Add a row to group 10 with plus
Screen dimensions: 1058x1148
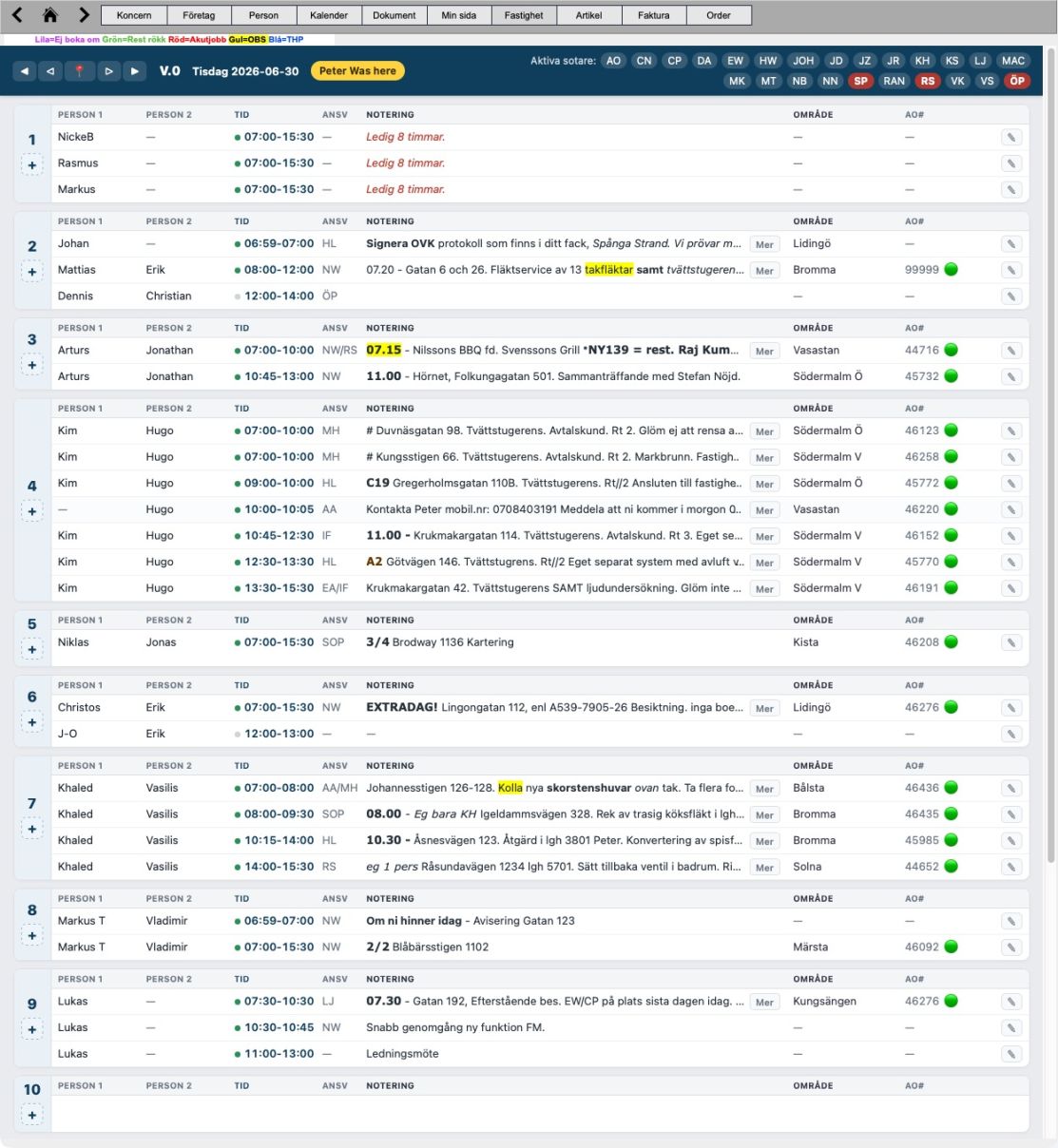point(32,1116)
